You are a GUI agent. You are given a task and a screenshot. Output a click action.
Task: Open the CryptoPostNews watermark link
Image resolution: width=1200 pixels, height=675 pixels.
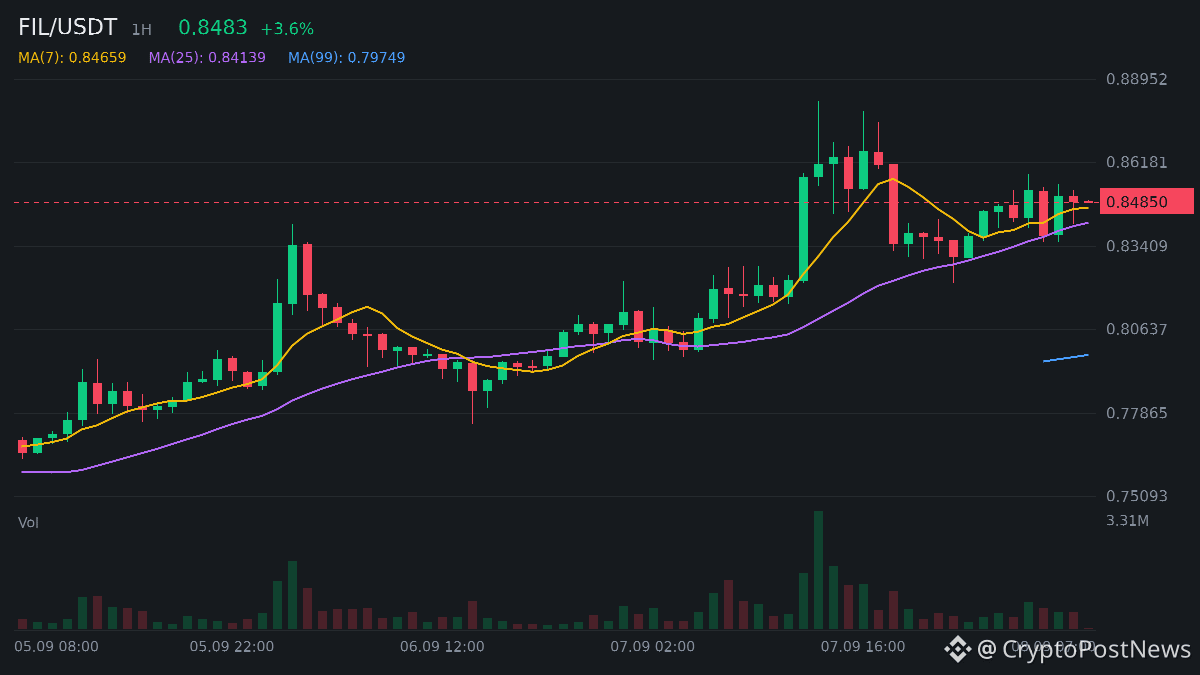click(x=1084, y=649)
